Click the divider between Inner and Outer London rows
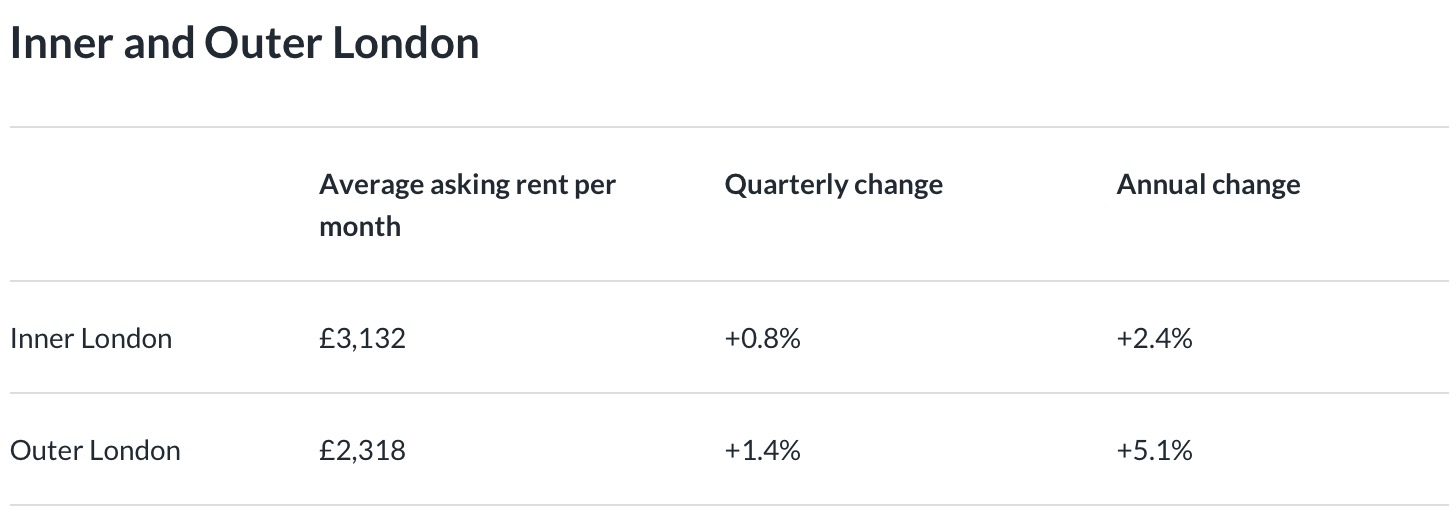The image size is (1456, 528). (x=728, y=393)
